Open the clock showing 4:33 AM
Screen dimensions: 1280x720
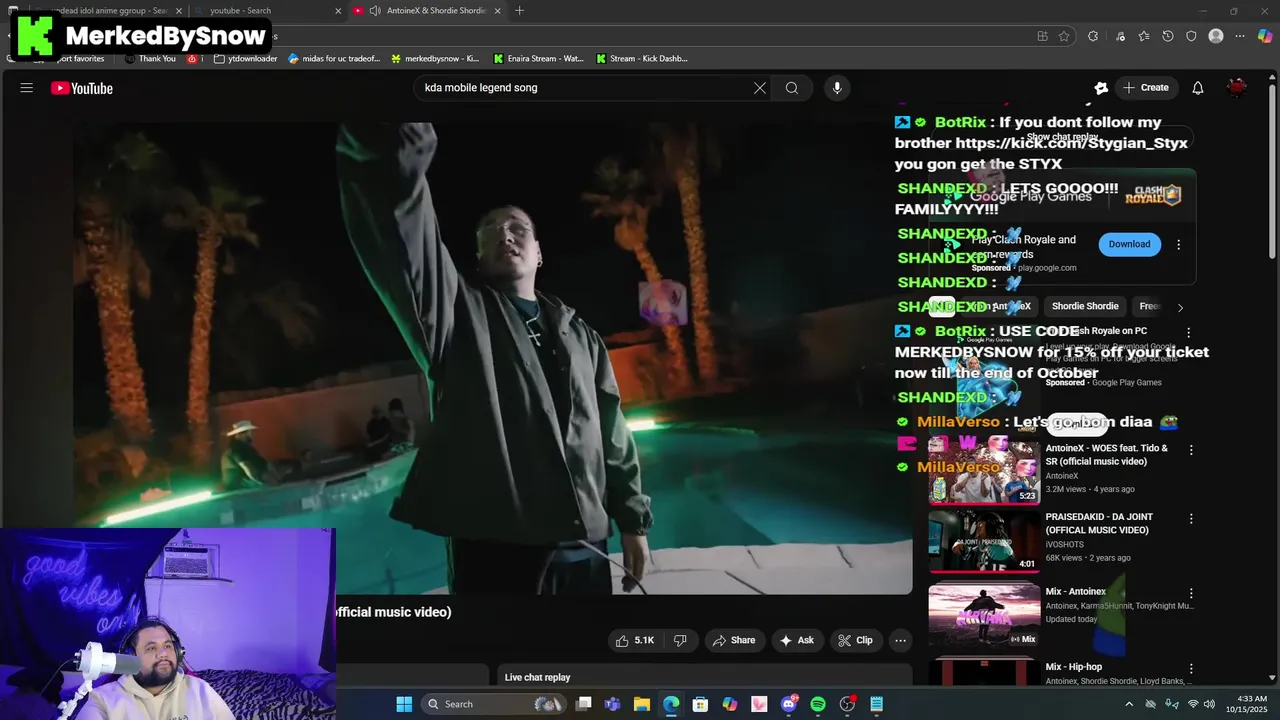pos(1252,704)
